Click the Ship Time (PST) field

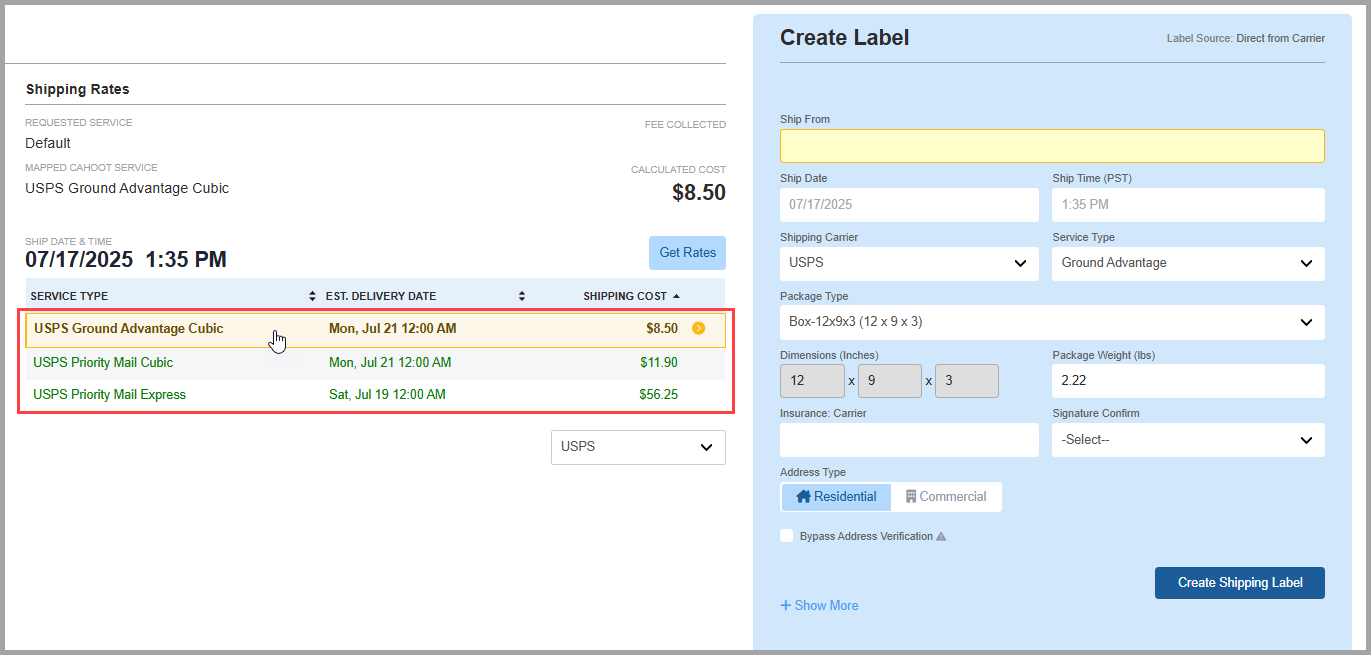click(x=1188, y=205)
